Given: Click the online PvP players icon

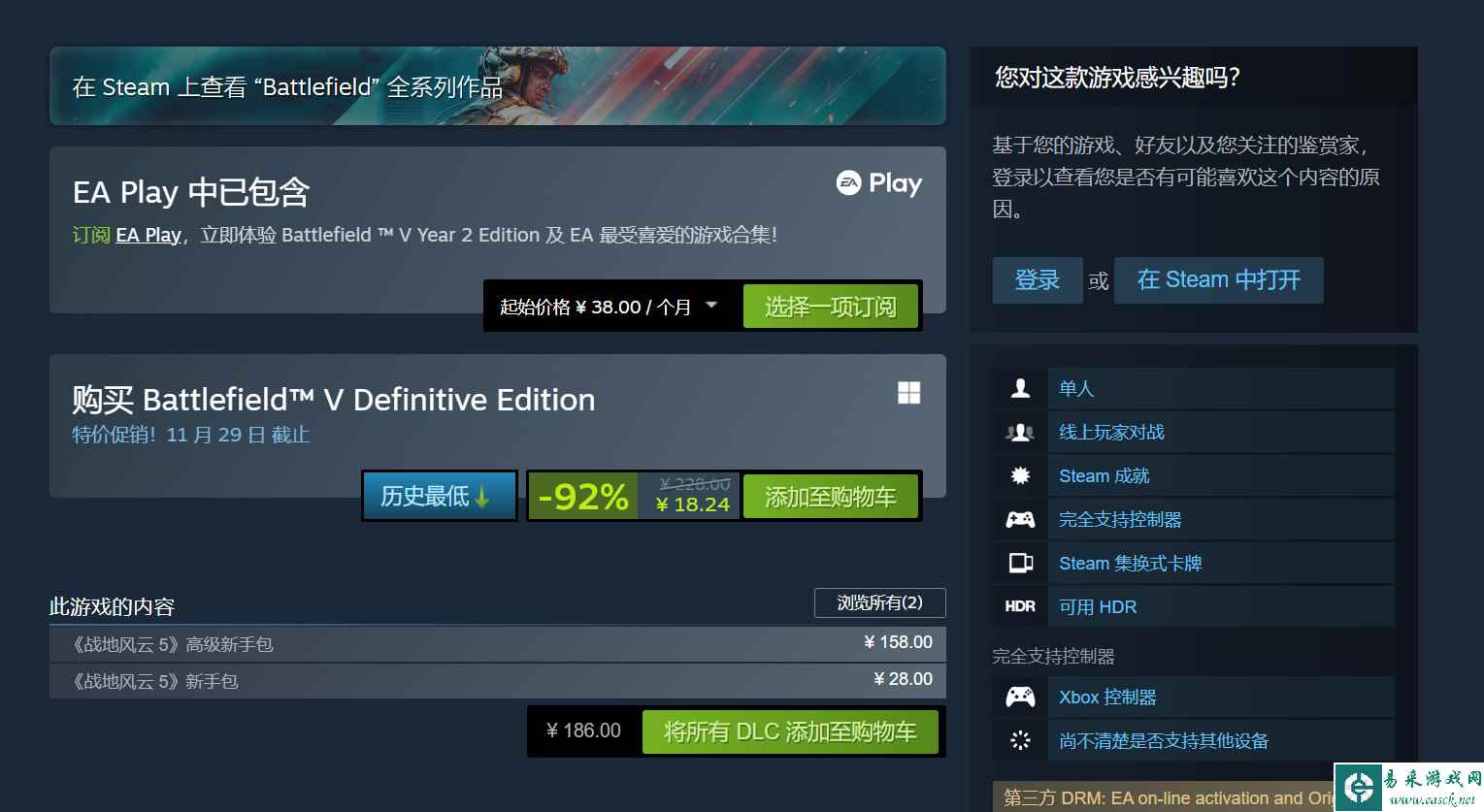Looking at the screenshot, I should (x=1020, y=432).
